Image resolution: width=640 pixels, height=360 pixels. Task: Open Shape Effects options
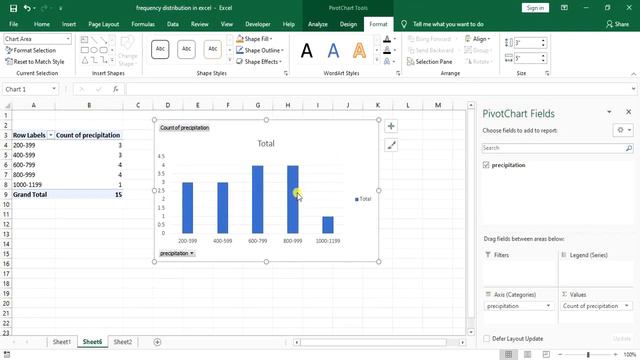(259, 62)
